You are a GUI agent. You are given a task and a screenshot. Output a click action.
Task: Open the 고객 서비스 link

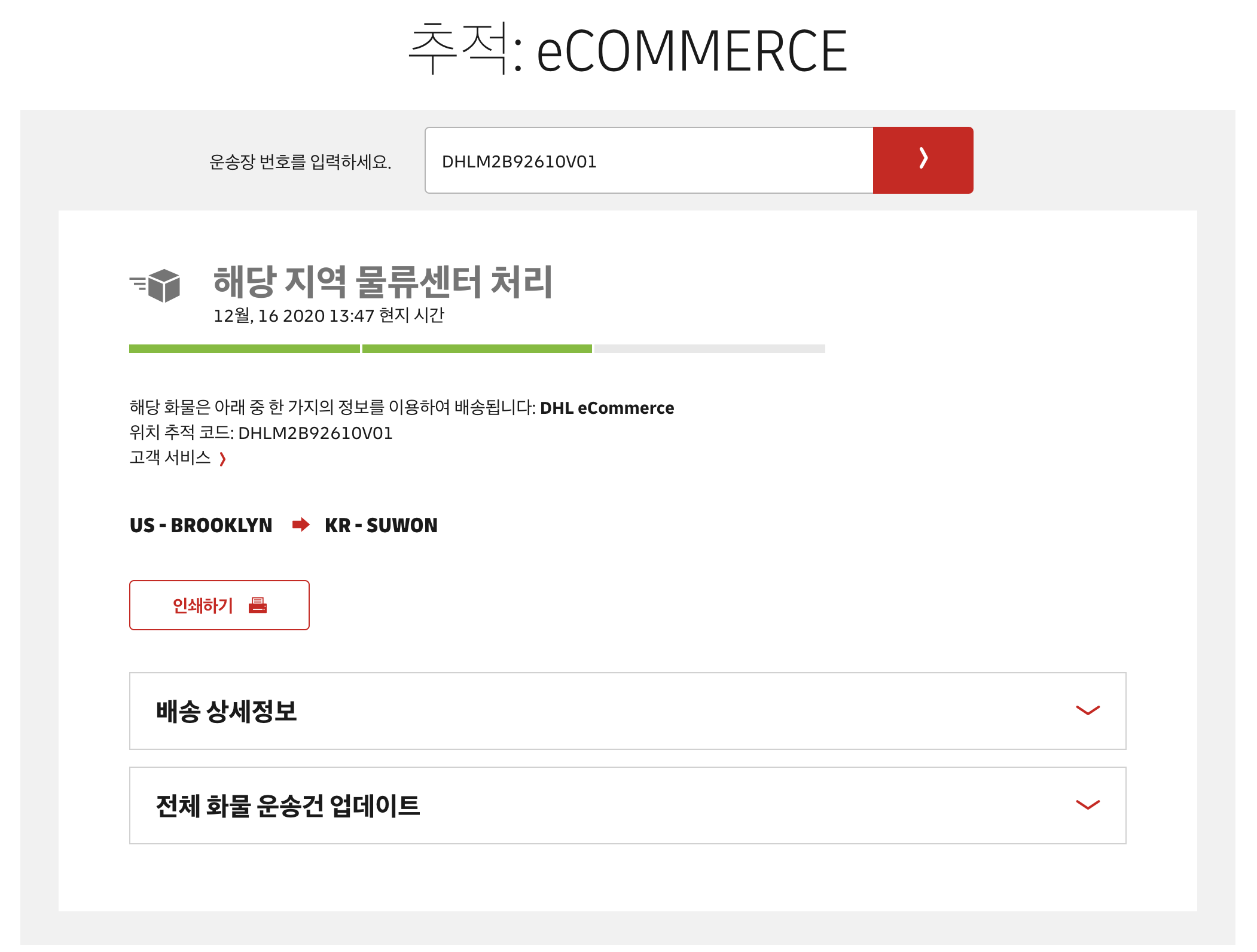(178, 458)
